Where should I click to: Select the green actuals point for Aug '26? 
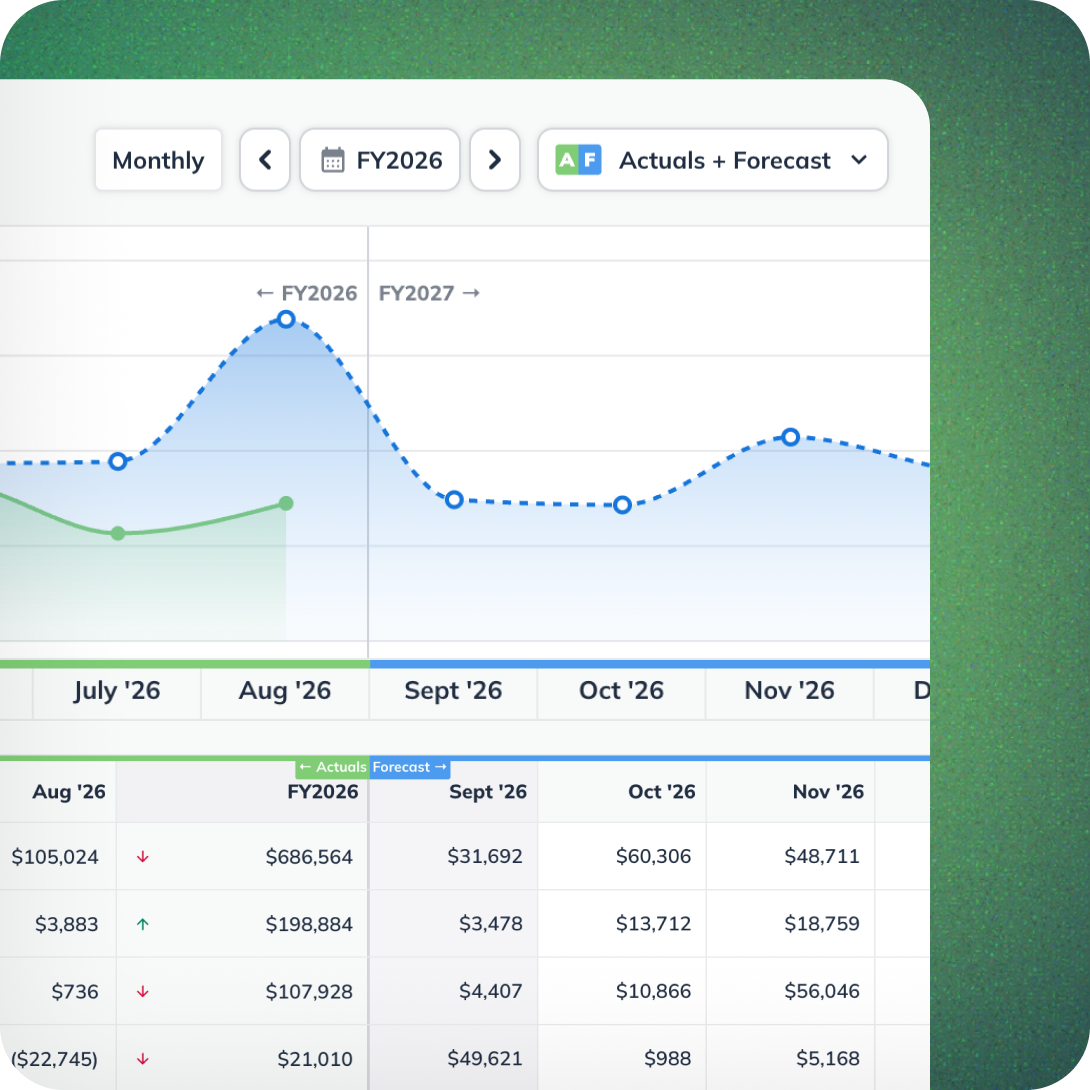(286, 503)
